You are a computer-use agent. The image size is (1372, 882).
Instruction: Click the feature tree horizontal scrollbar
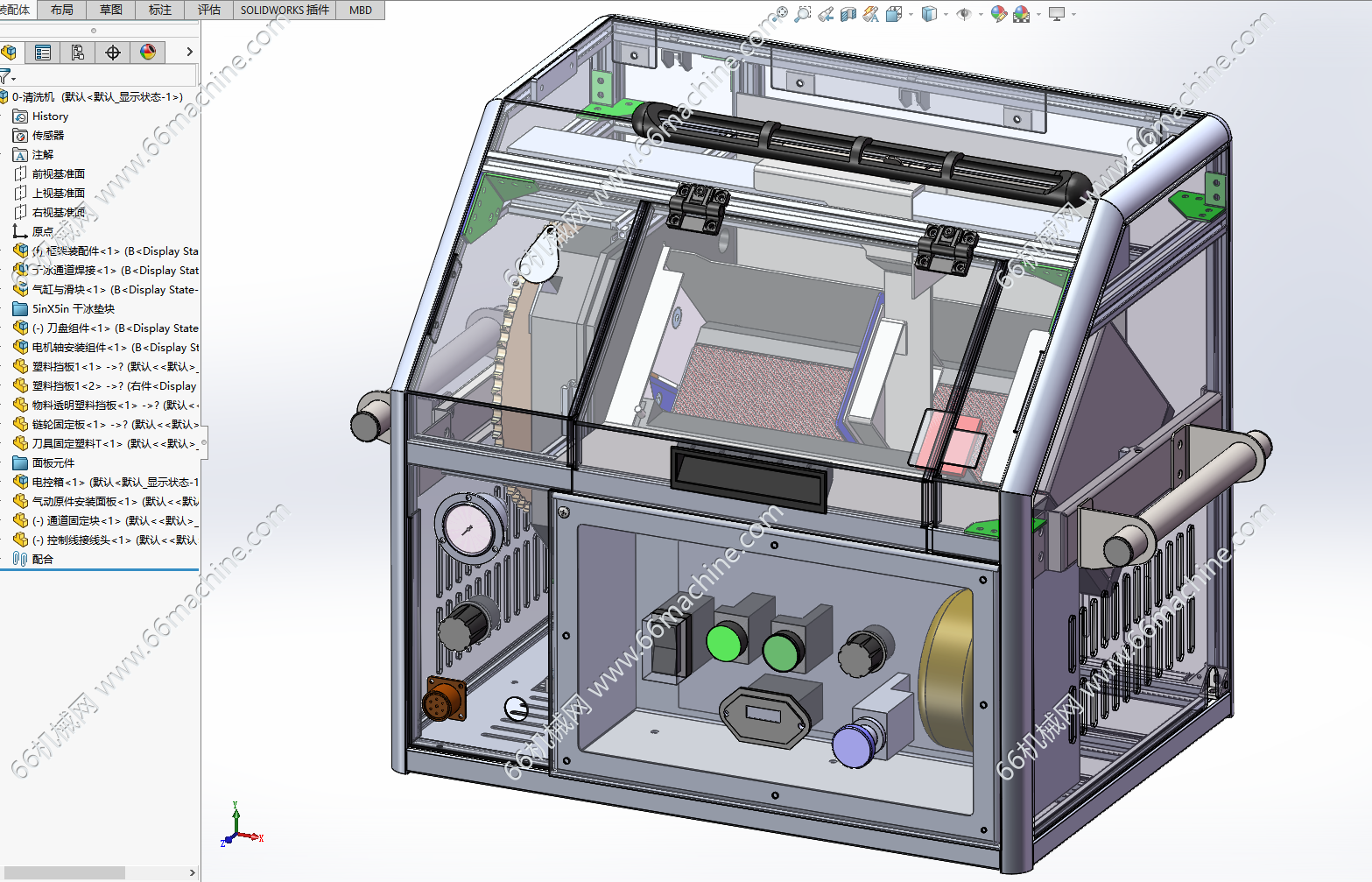(65, 872)
